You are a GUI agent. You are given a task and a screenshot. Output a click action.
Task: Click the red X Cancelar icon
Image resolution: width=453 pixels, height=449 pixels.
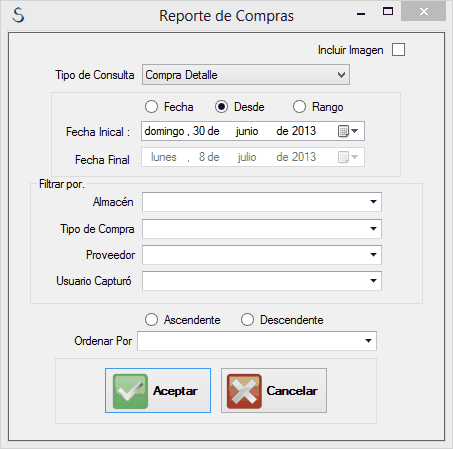click(244, 391)
